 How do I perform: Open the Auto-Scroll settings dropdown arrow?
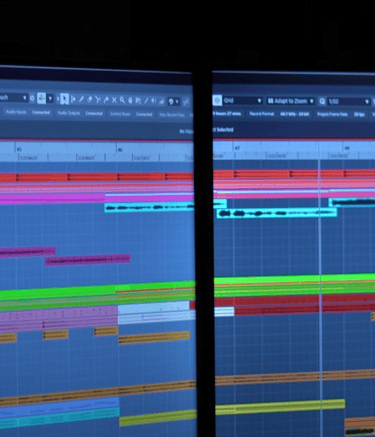50,98
